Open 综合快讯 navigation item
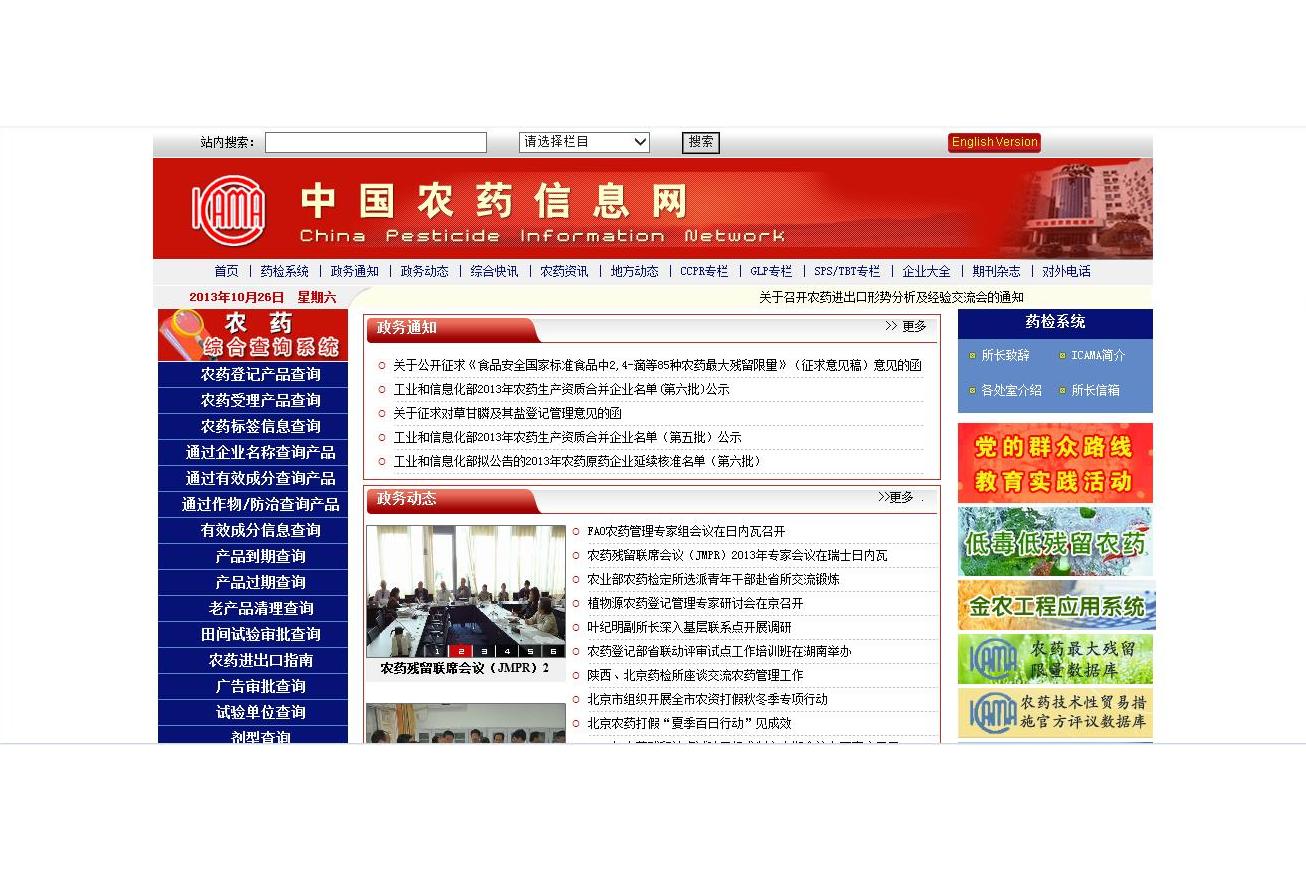1306x870 pixels. pyautogui.click(x=495, y=271)
